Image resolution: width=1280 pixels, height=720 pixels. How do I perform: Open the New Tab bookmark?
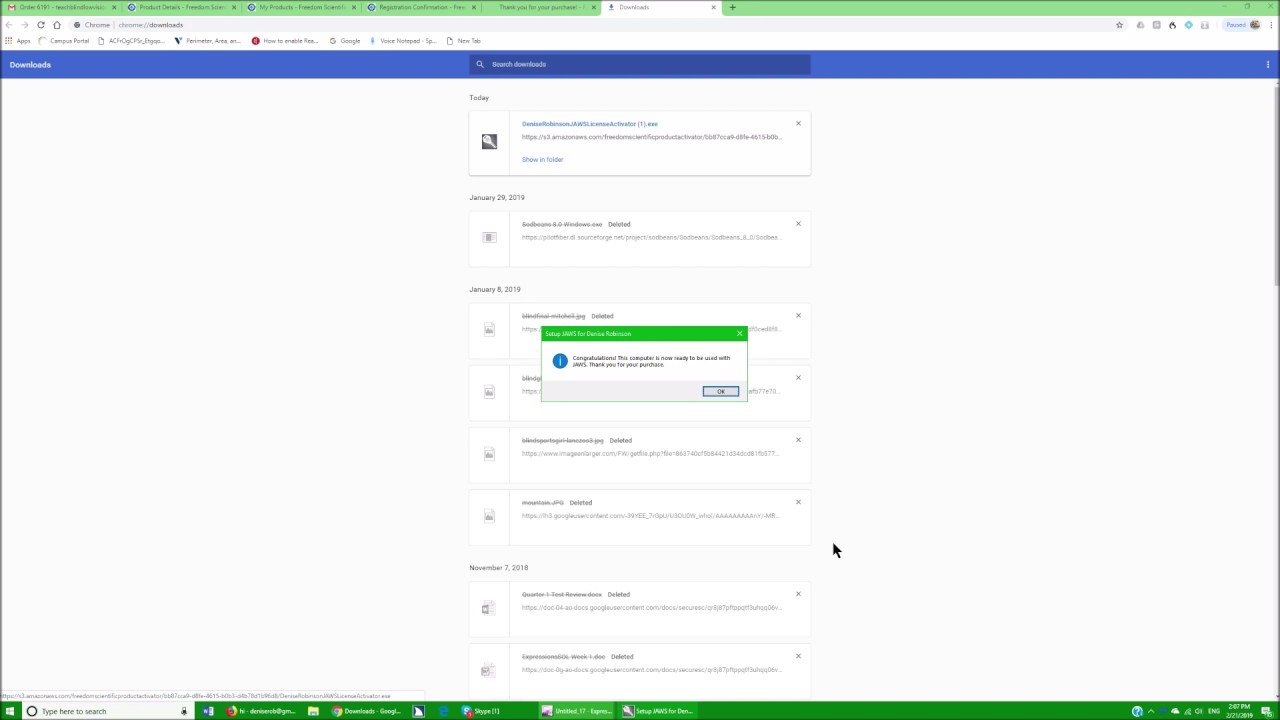click(x=463, y=41)
